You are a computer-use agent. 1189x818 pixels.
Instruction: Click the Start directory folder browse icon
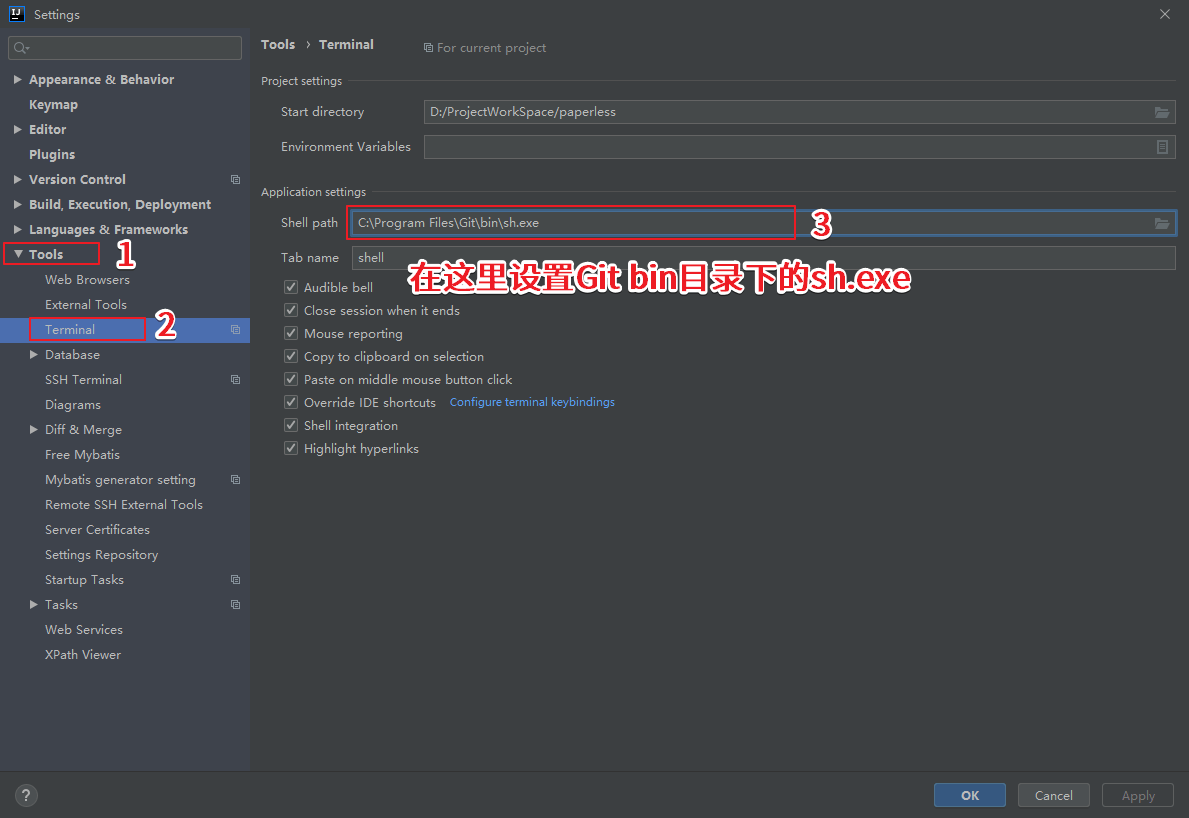[x=1161, y=112]
